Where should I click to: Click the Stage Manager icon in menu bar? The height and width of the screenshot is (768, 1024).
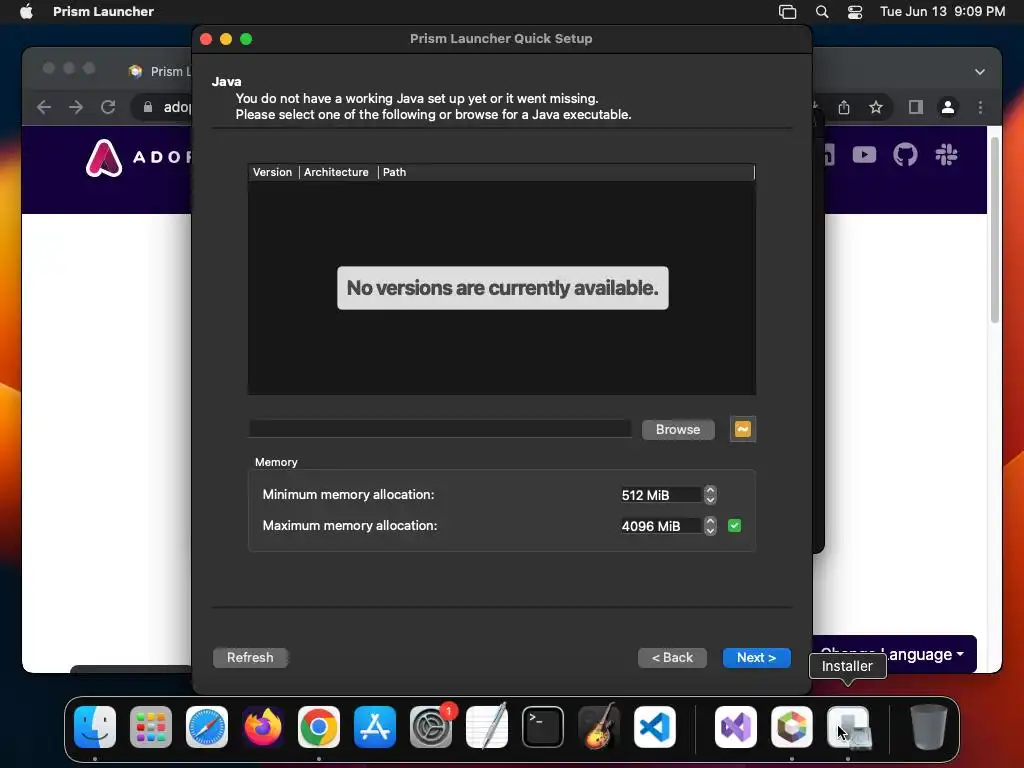(x=788, y=12)
